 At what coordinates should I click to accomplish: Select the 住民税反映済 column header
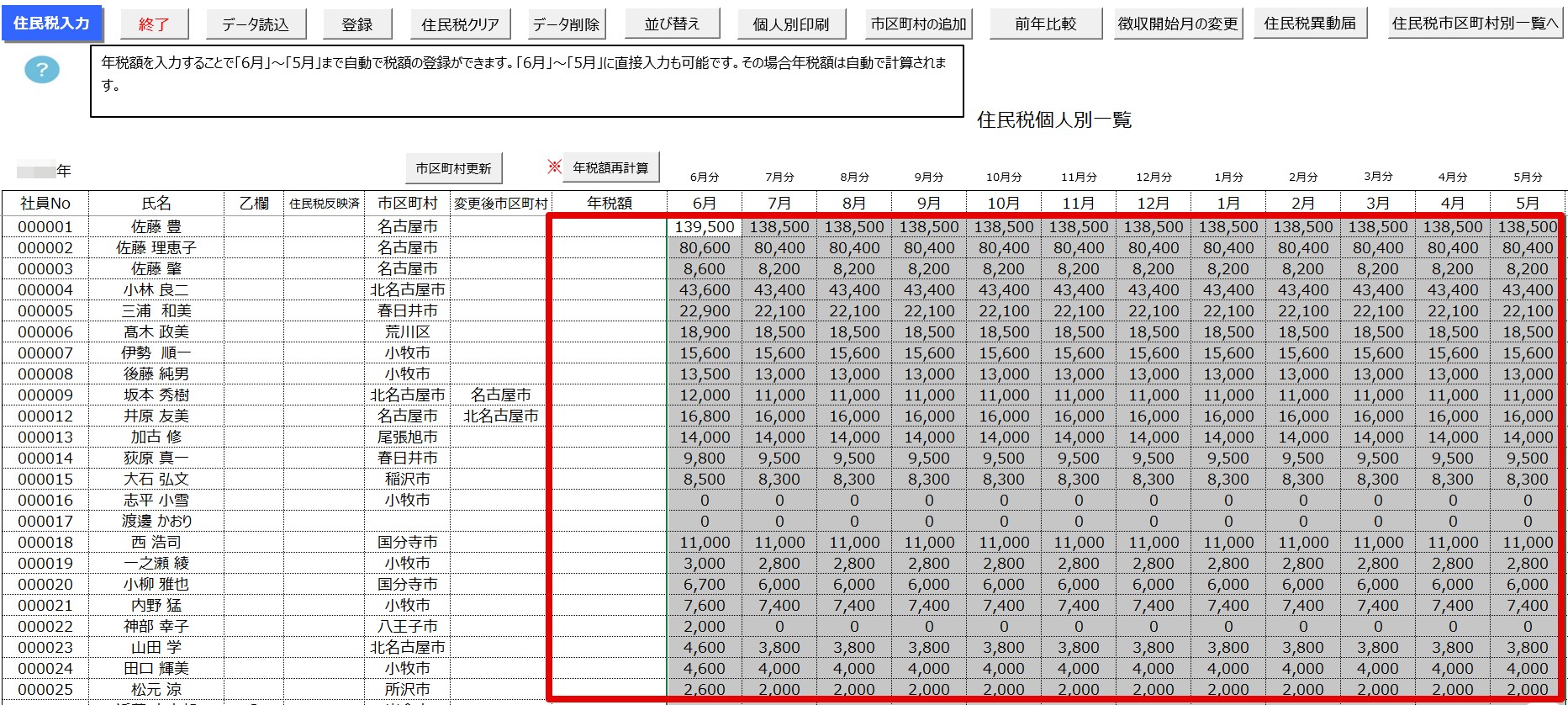pos(325,204)
